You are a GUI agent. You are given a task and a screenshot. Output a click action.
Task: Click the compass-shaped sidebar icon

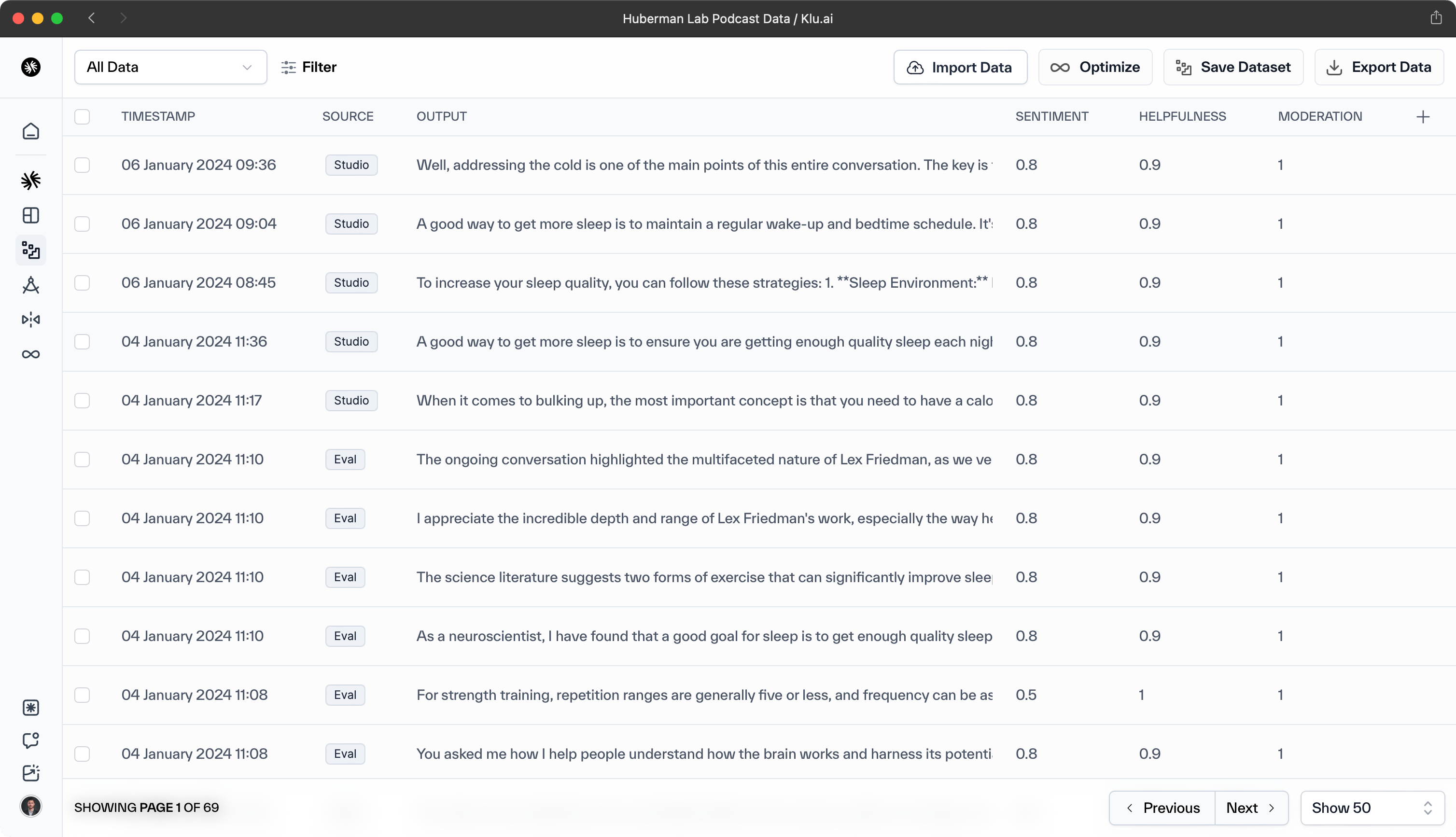(31, 285)
